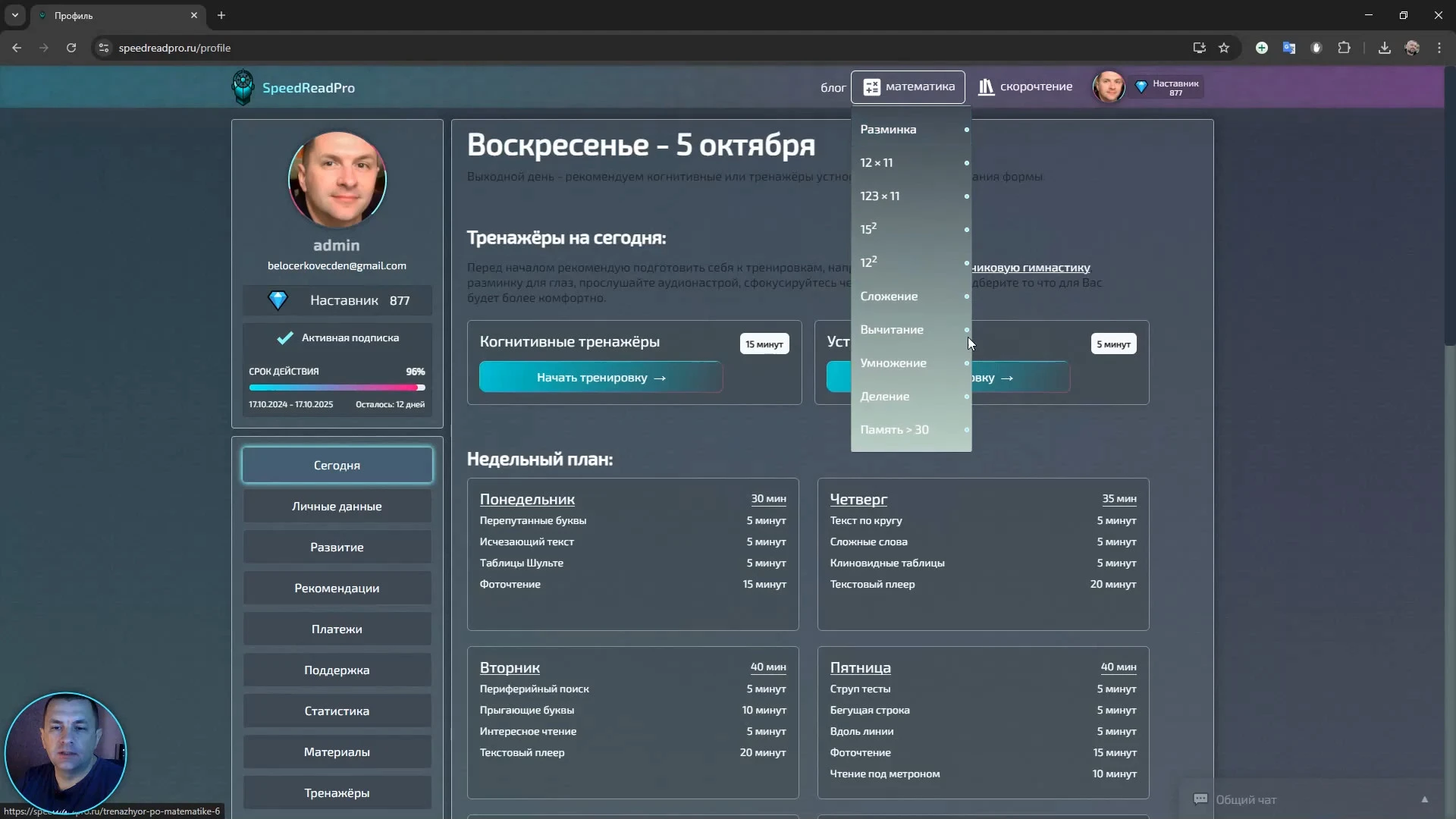Choose Сложение from the math menu
Screen dimensions: 1456x819
[911, 297]
